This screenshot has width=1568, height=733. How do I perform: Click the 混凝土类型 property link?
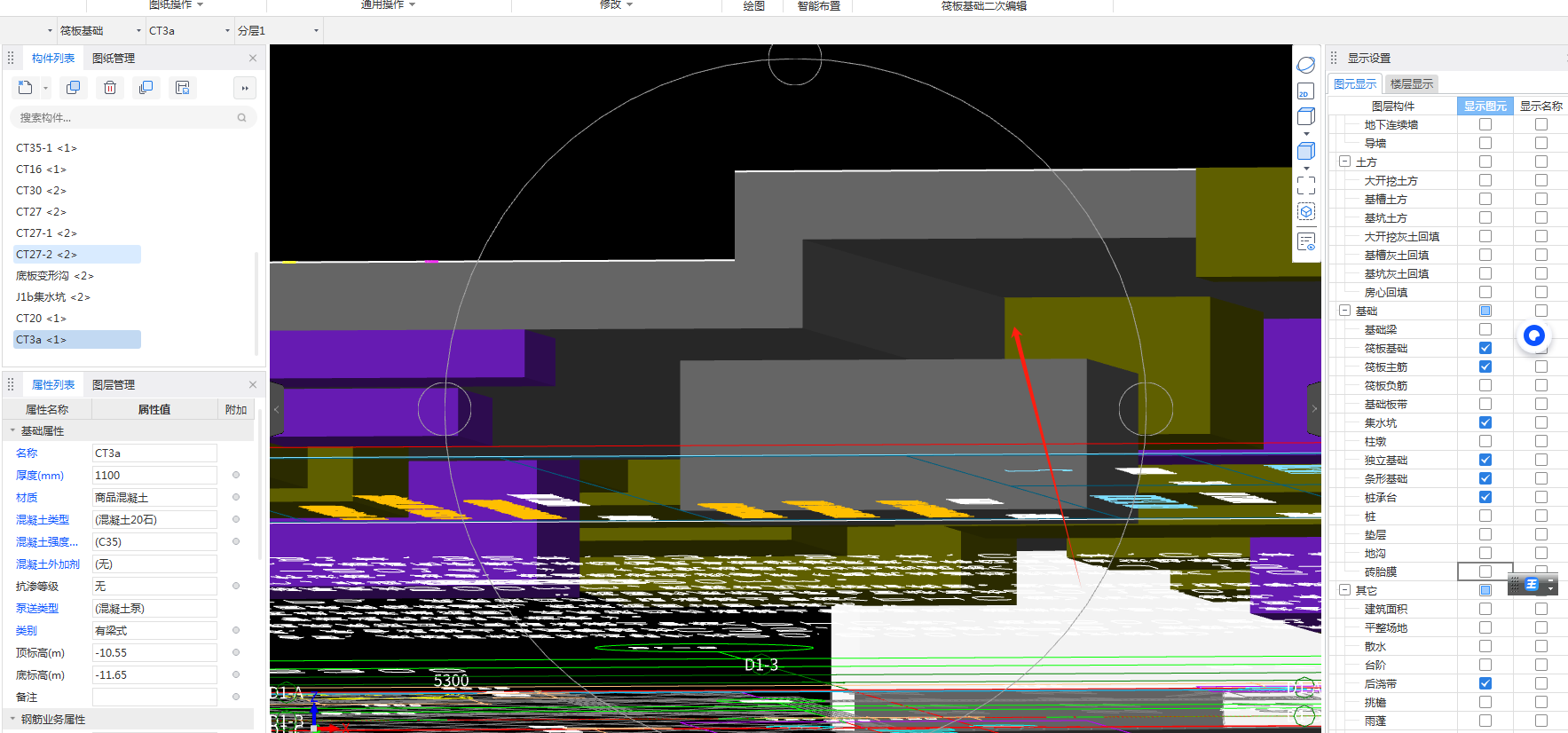coord(43,520)
